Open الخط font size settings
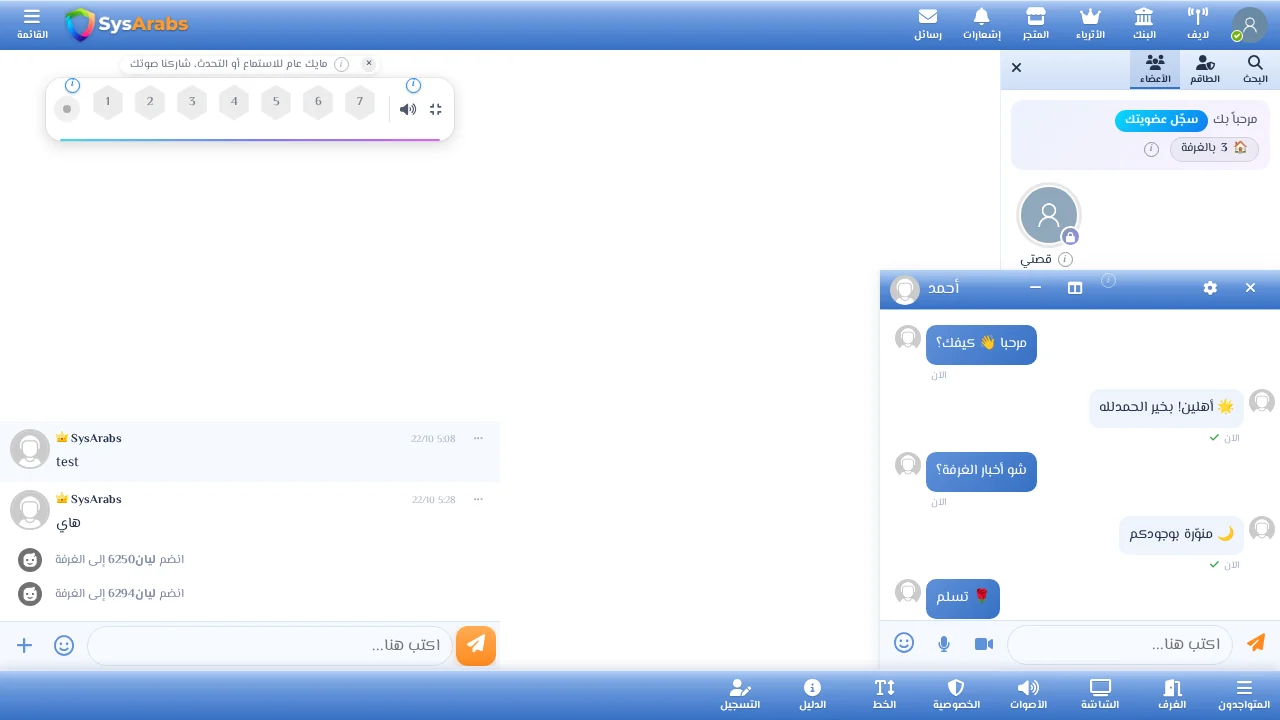 (x=885, y=695)
